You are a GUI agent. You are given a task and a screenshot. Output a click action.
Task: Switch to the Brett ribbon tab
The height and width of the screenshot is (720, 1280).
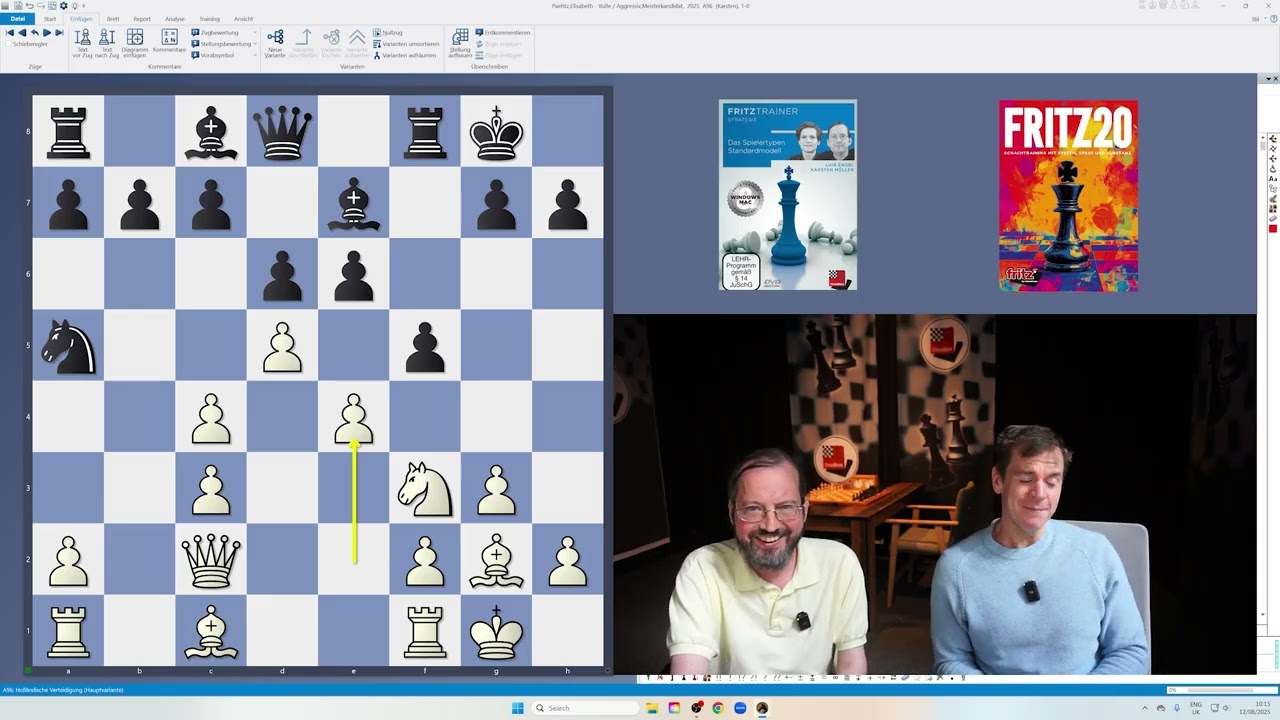(113, 19)
